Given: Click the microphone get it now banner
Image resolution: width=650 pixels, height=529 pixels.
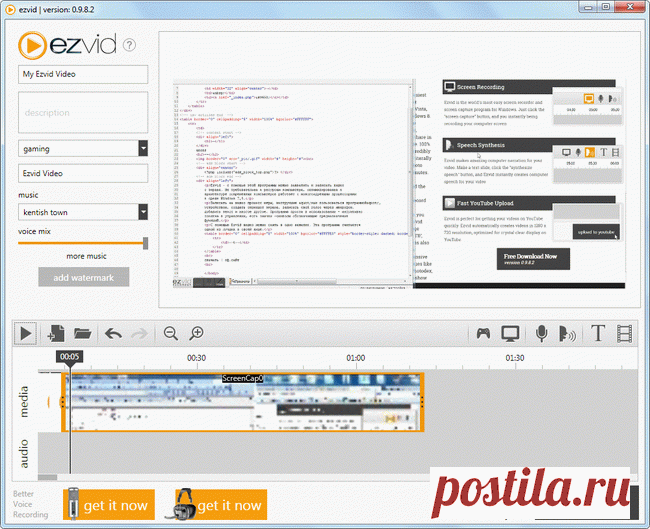Looking at the screenshot, I should [109, 505].
